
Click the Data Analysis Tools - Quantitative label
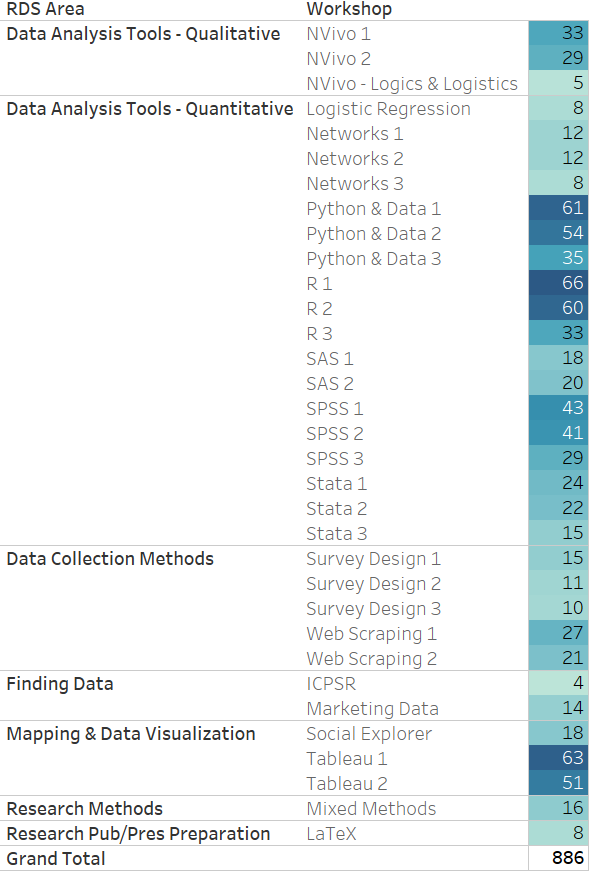pyautogui.click(x=149, y=109)
